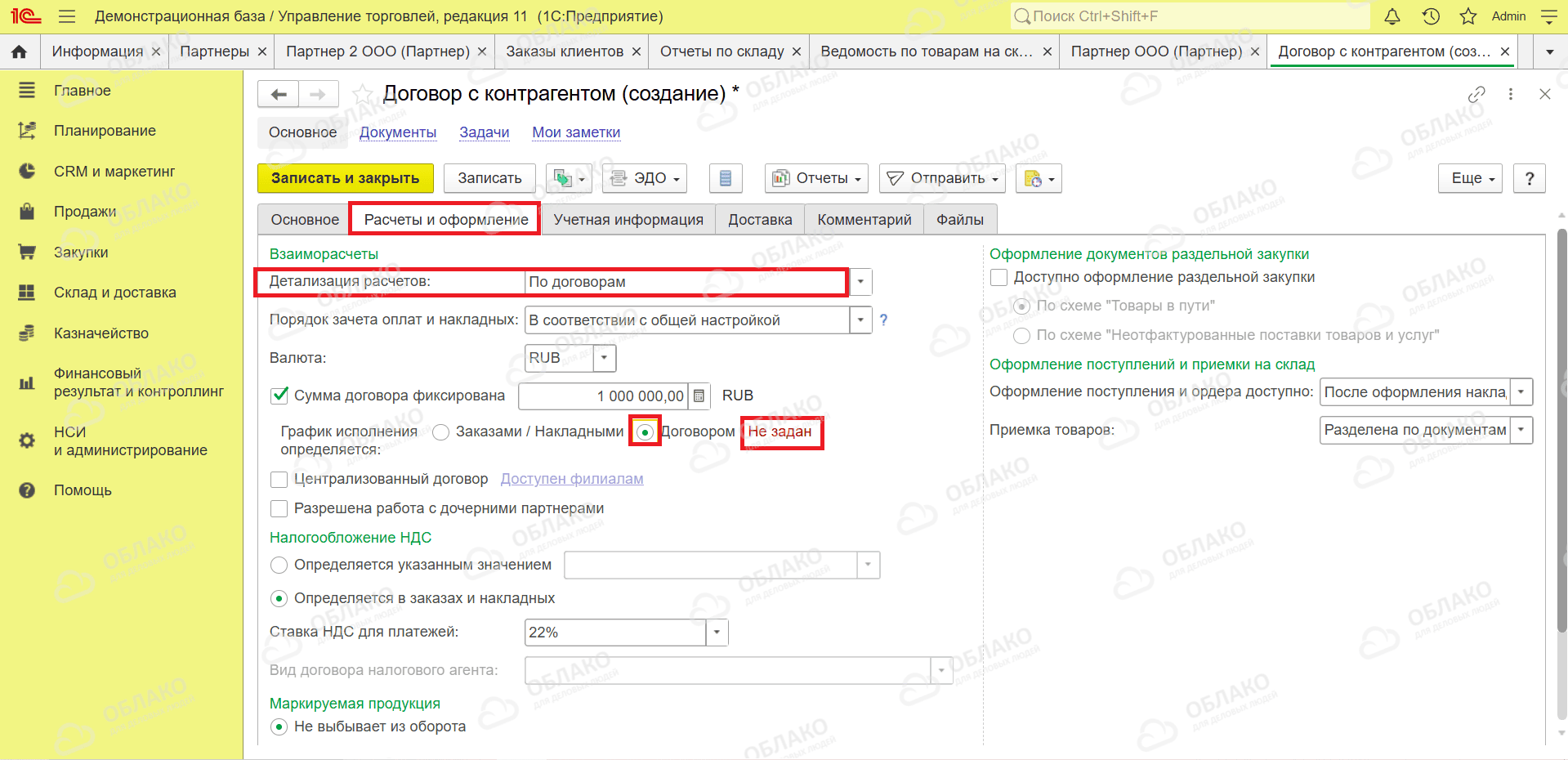The width and height of the screenshot is (1568, 760).
Task: Open Задачи link
Action: (485, 132)
